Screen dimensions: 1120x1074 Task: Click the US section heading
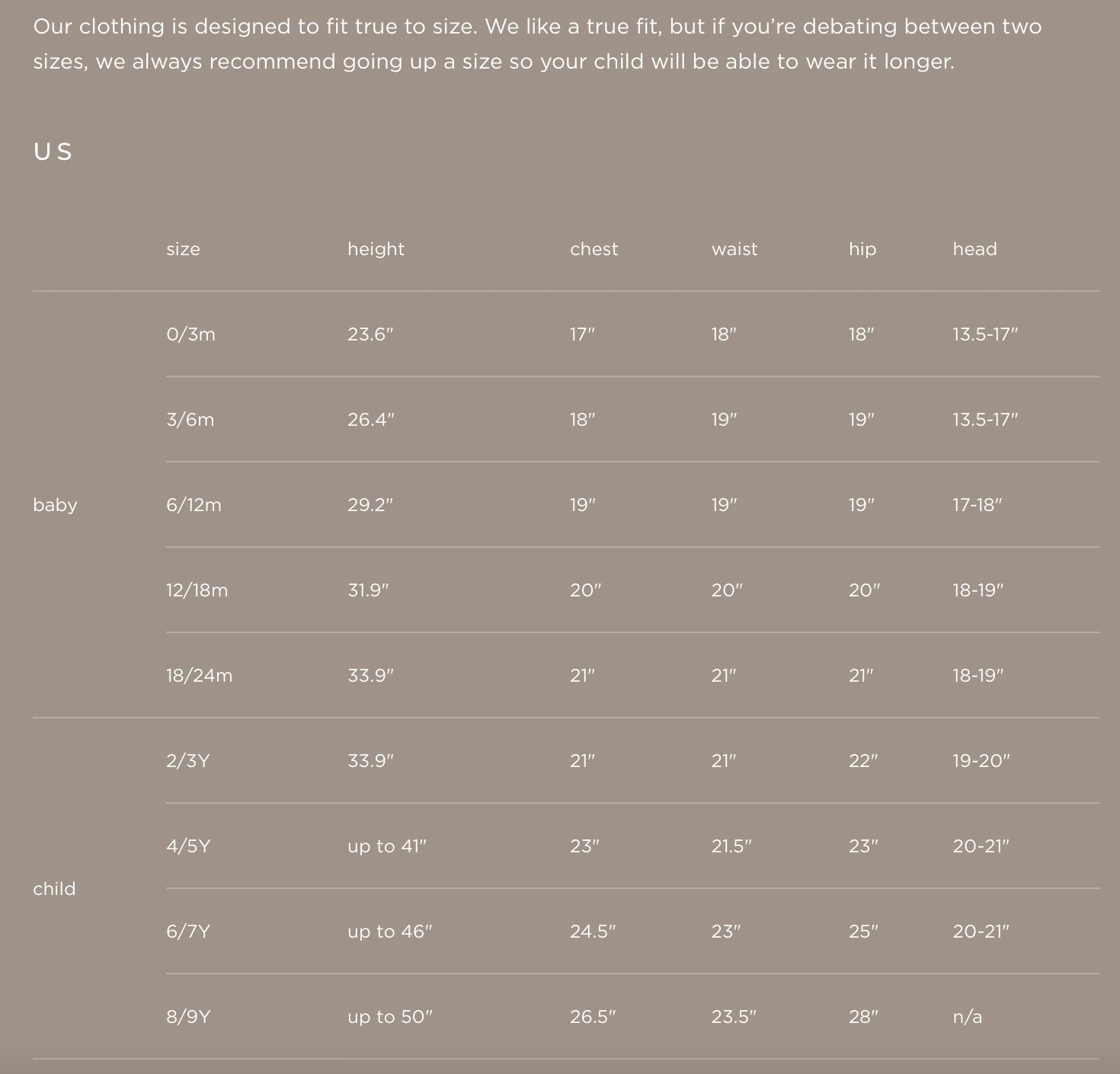pyautogui.click(x=53, y=152)
